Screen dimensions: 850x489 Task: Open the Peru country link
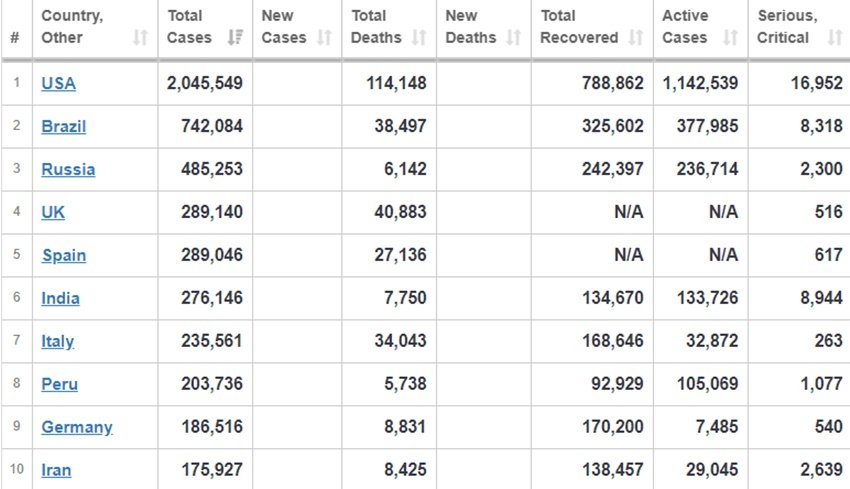coord(60,384)
